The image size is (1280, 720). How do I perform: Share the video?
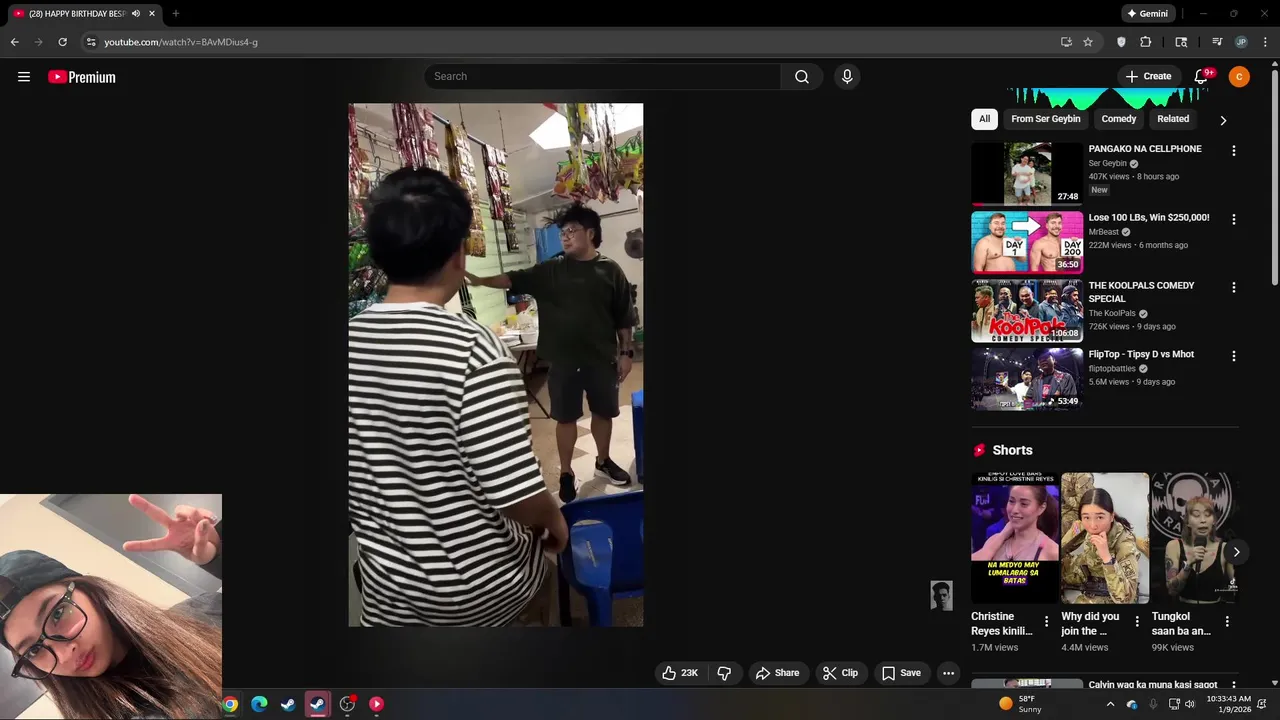click(777, 673)
